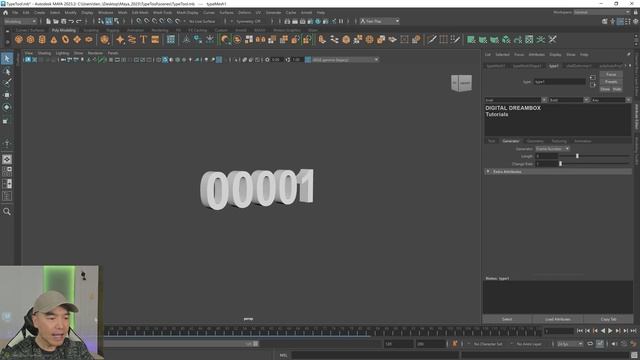Open the viewport Shading menu

[x=44, y=53]
